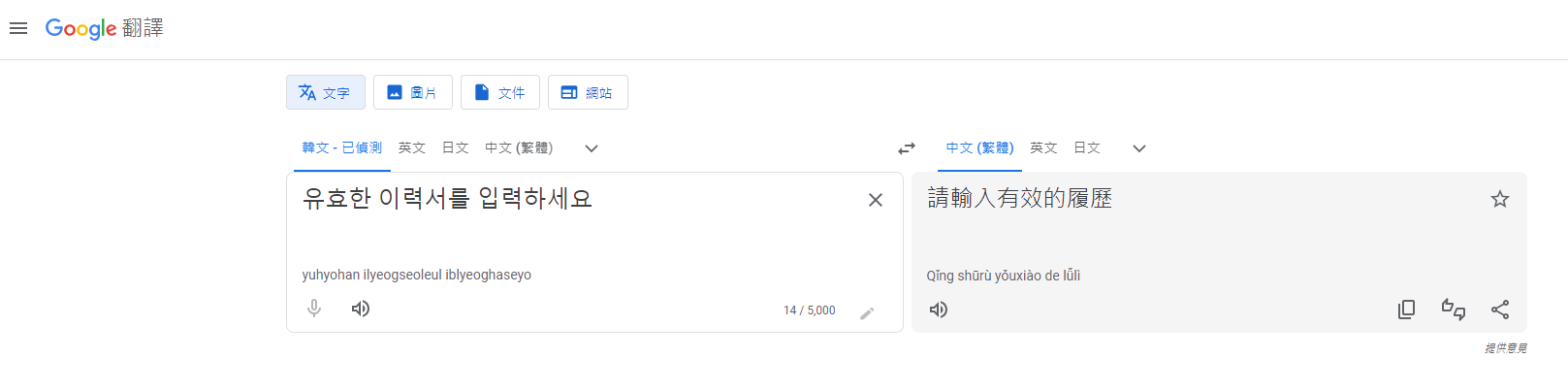Image resolution: width=1568 pixels, height=392 pixels.
Task: Listen to the Korean source text
Action: pyautogui.click(x=361, y=309)
